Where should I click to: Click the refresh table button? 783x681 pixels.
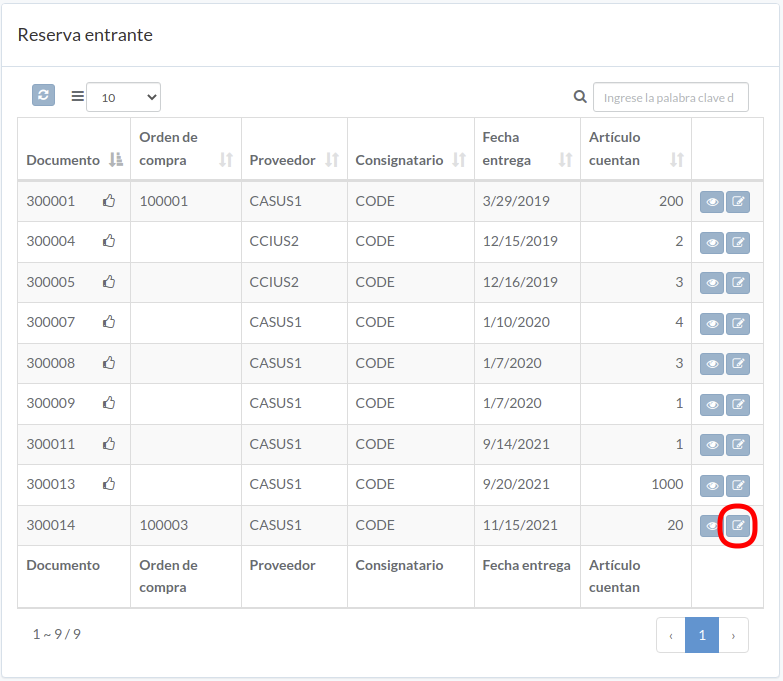pyautogui.click(x=43, y=95)
